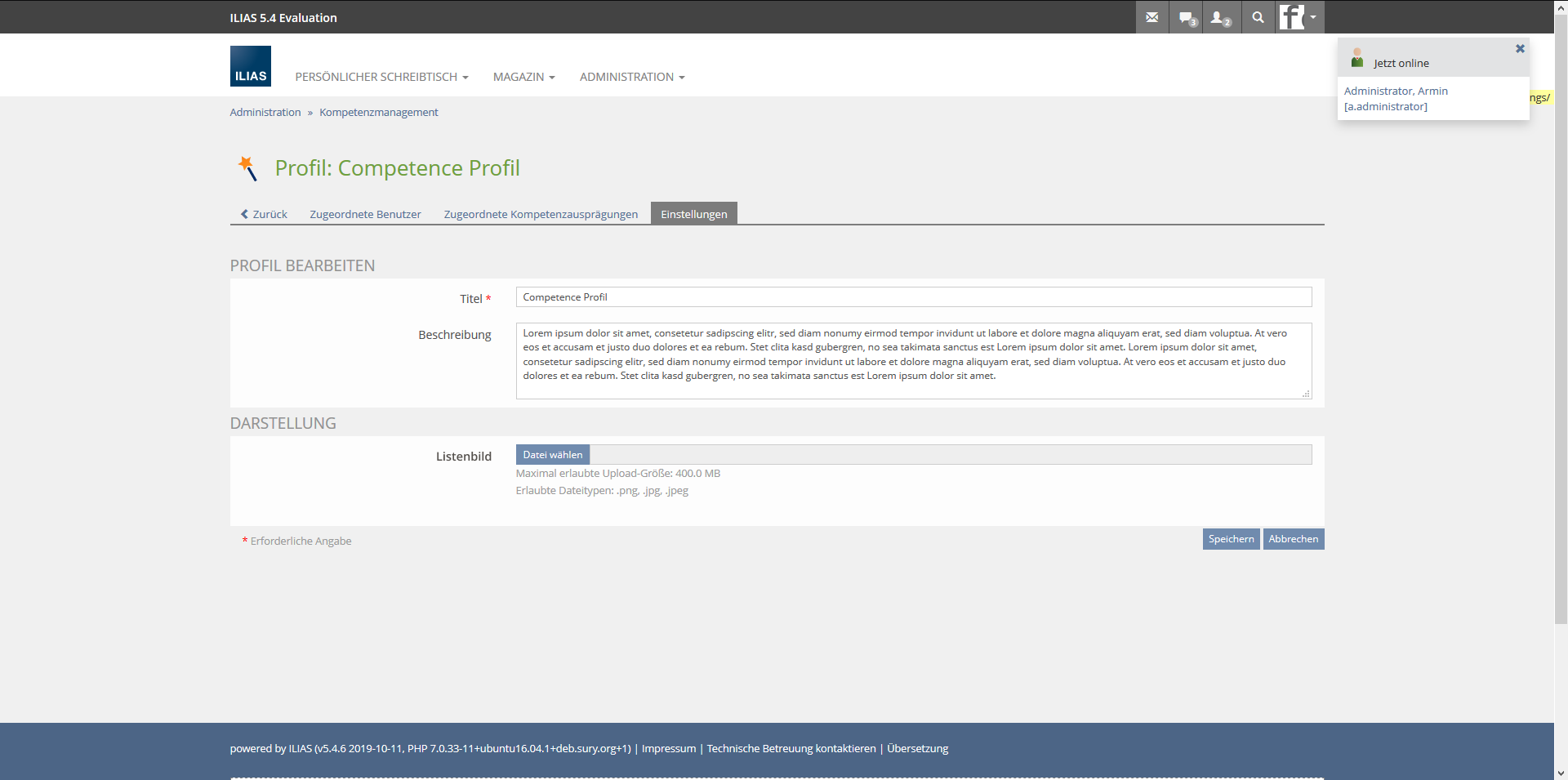
Task: Go back using the Zurück tab
Action: 264,214
